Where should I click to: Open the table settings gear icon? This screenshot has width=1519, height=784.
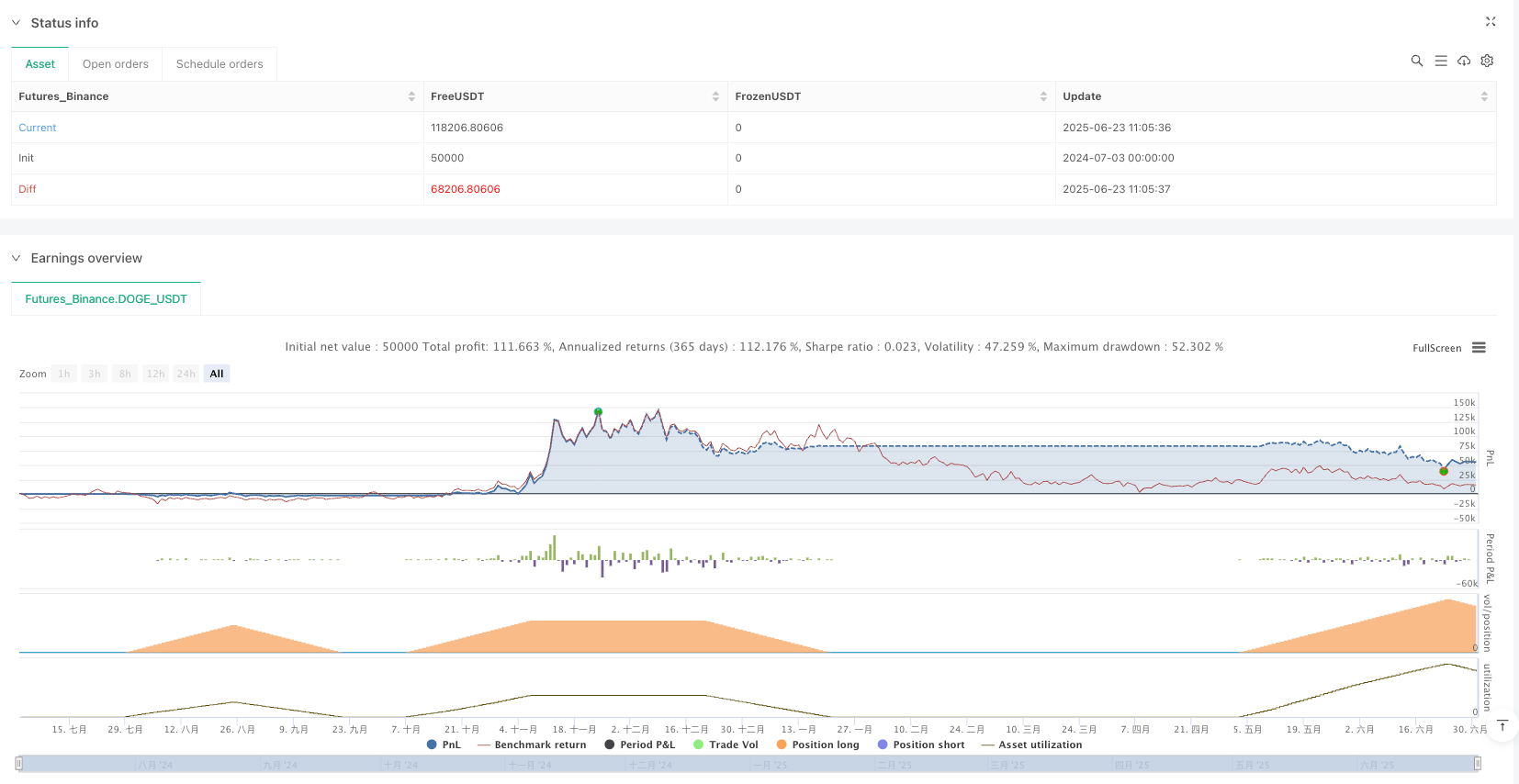tap(1487, 61)
